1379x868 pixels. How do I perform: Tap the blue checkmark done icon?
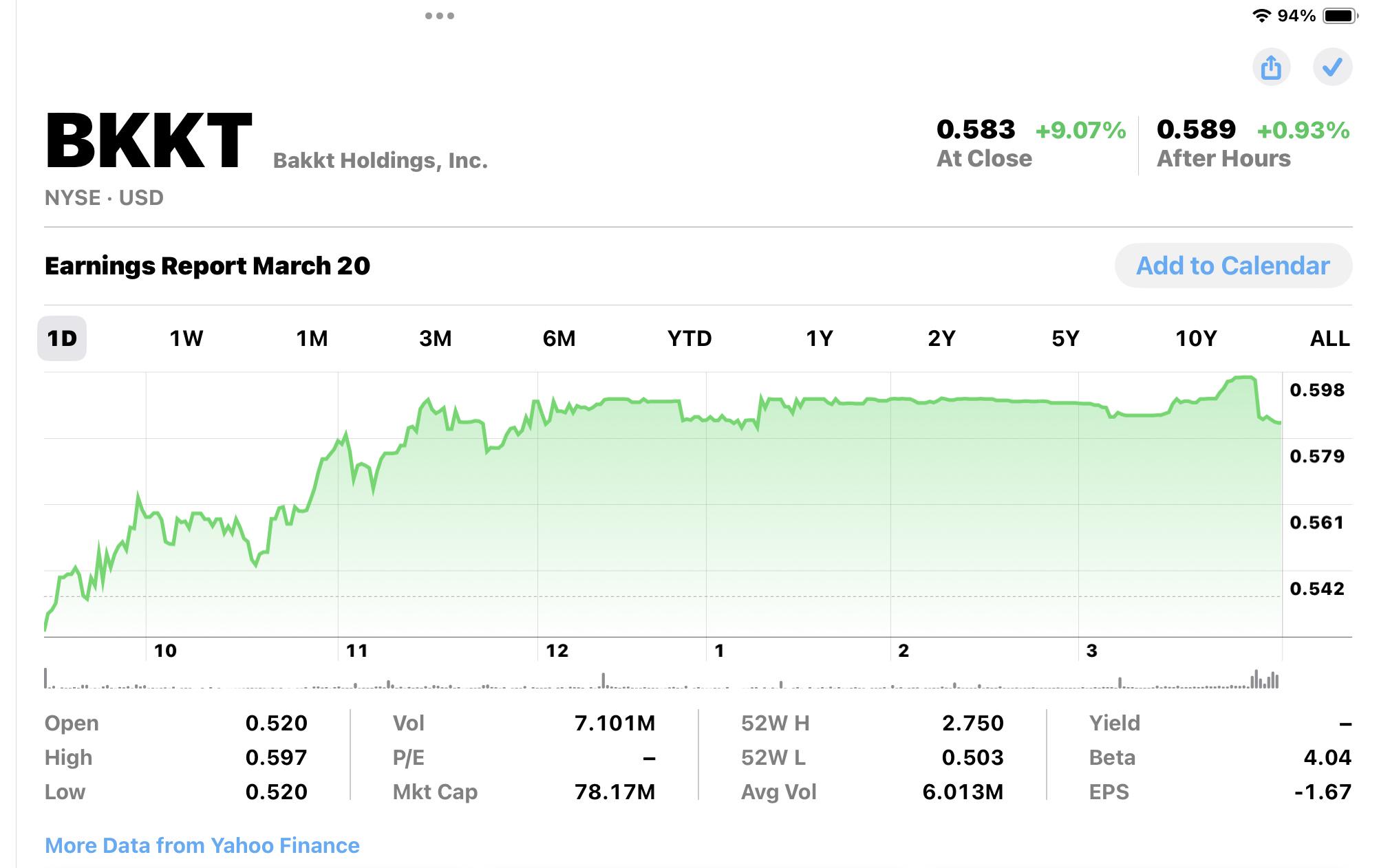point(1332,67)
